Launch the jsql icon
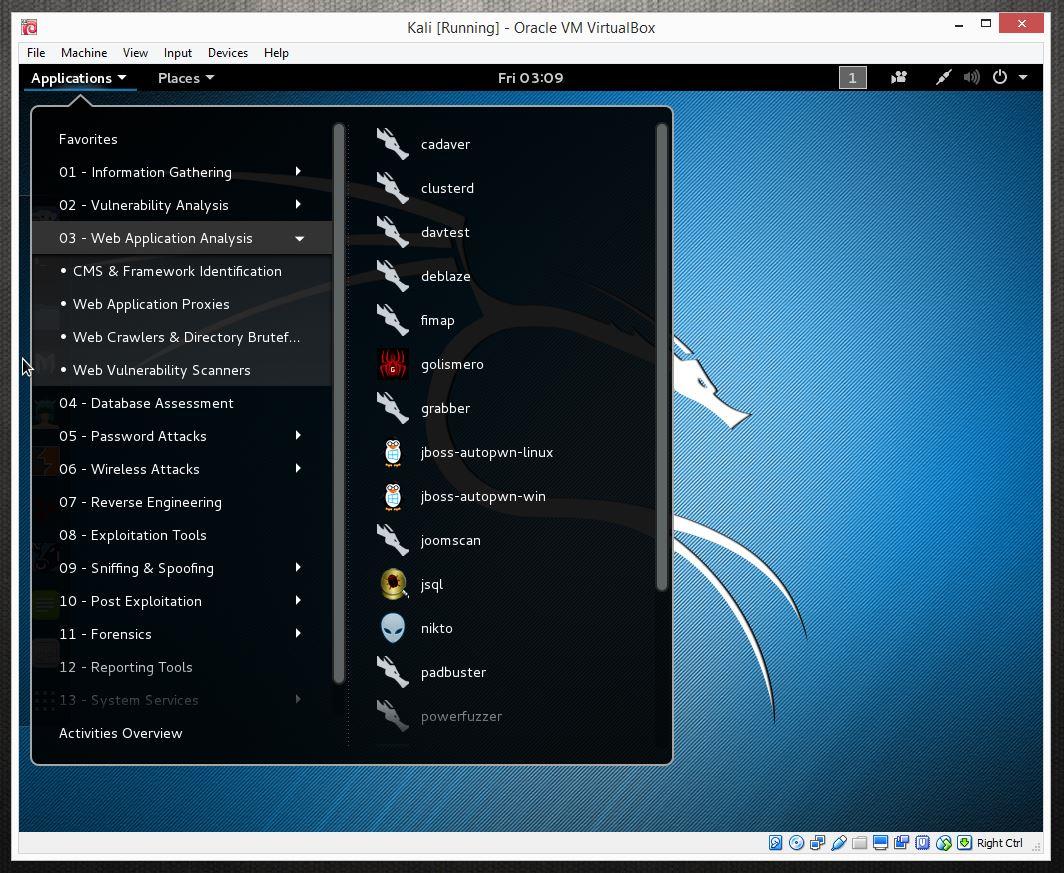The width and height of the screenshot is (1064, 873). [392, 585]
